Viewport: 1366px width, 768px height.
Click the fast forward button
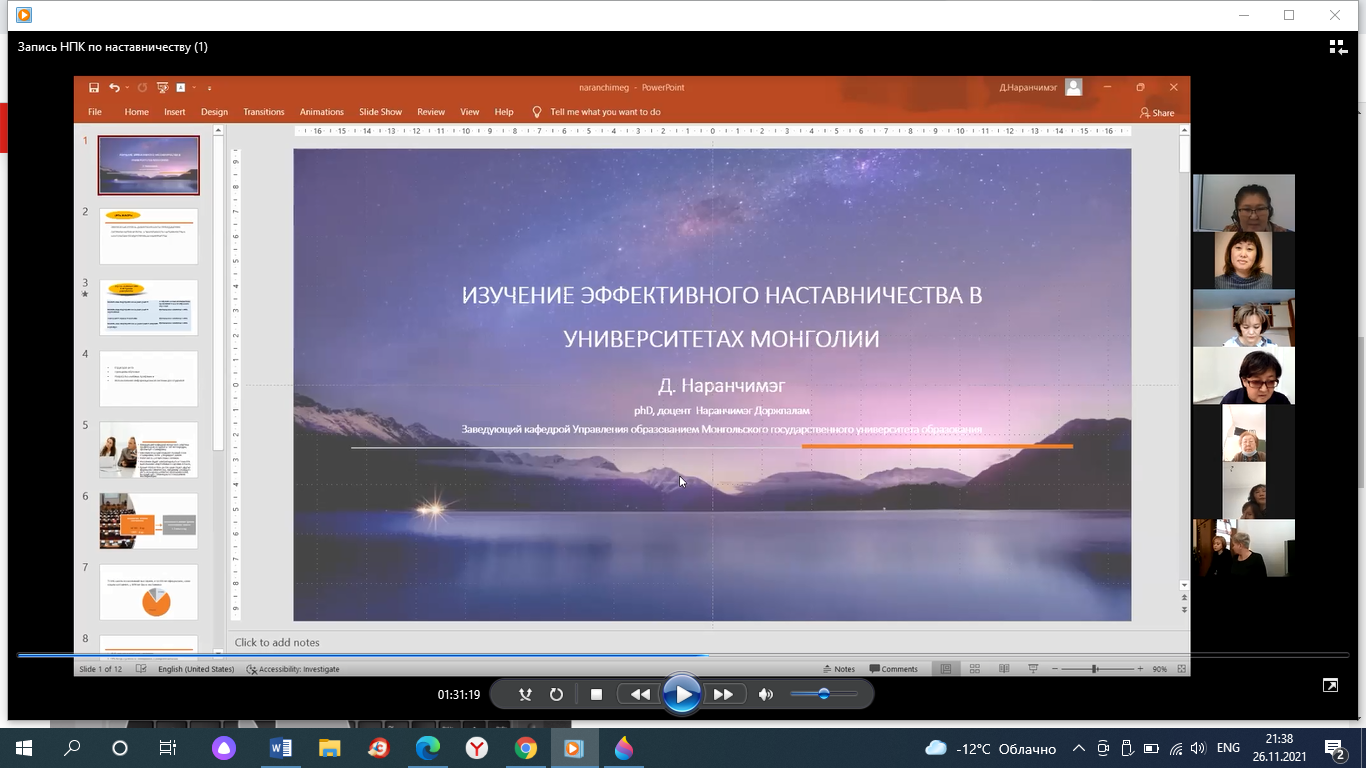(723, 694)
